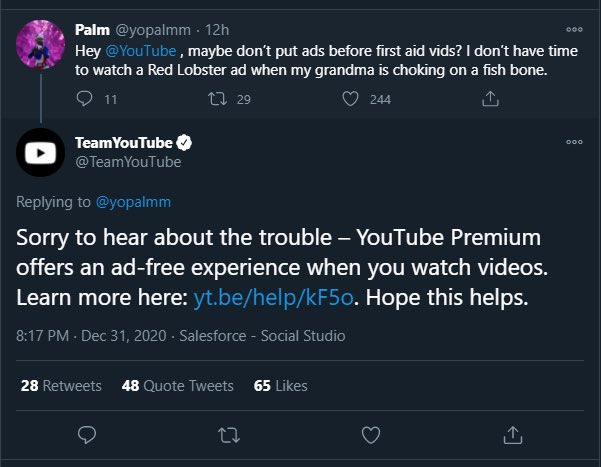Reply to TeamYouTube's tweet
The image size is (601, 467).
click(87, 434)
